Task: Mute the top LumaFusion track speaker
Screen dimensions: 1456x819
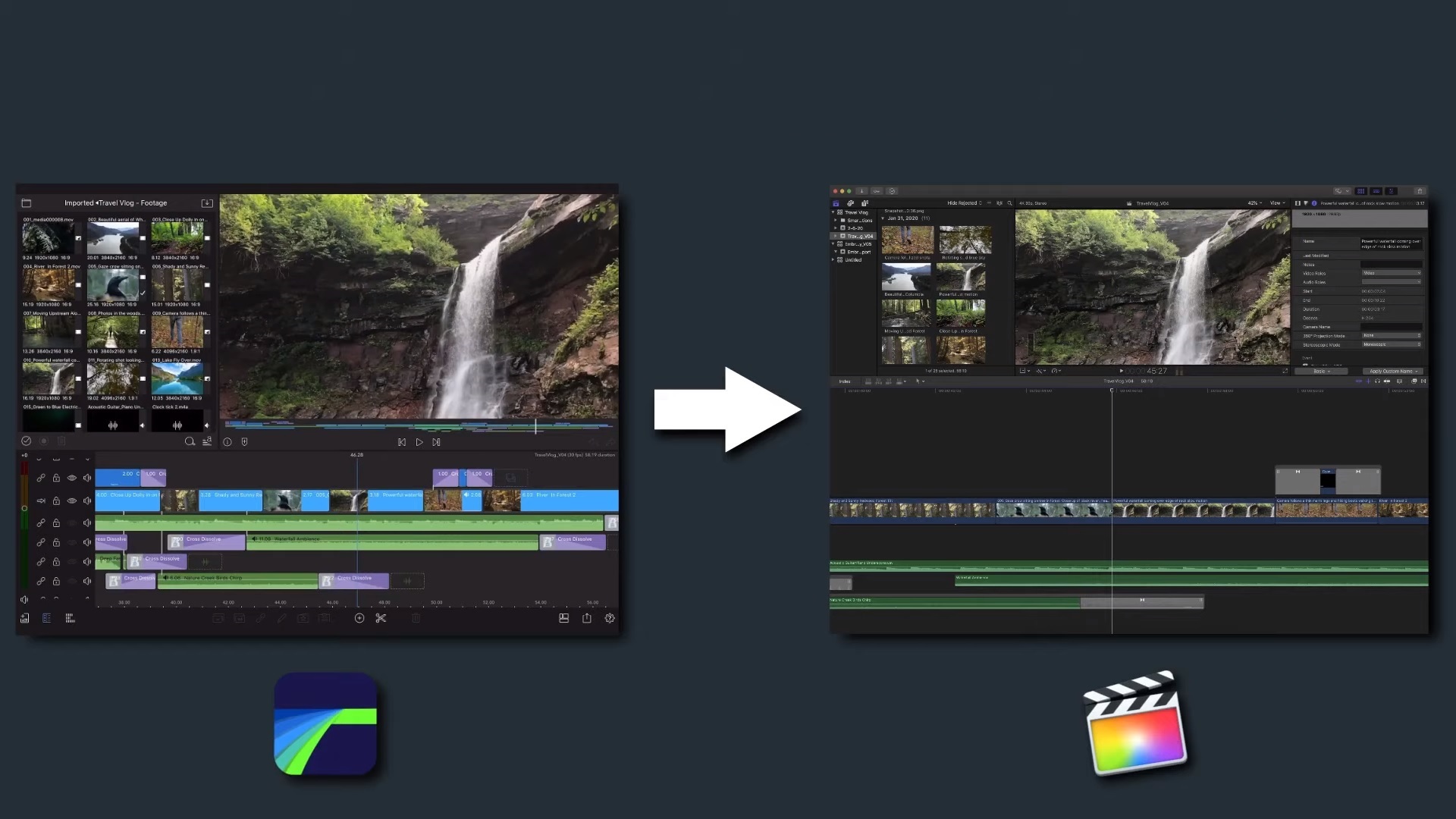Action: [87, 479]
